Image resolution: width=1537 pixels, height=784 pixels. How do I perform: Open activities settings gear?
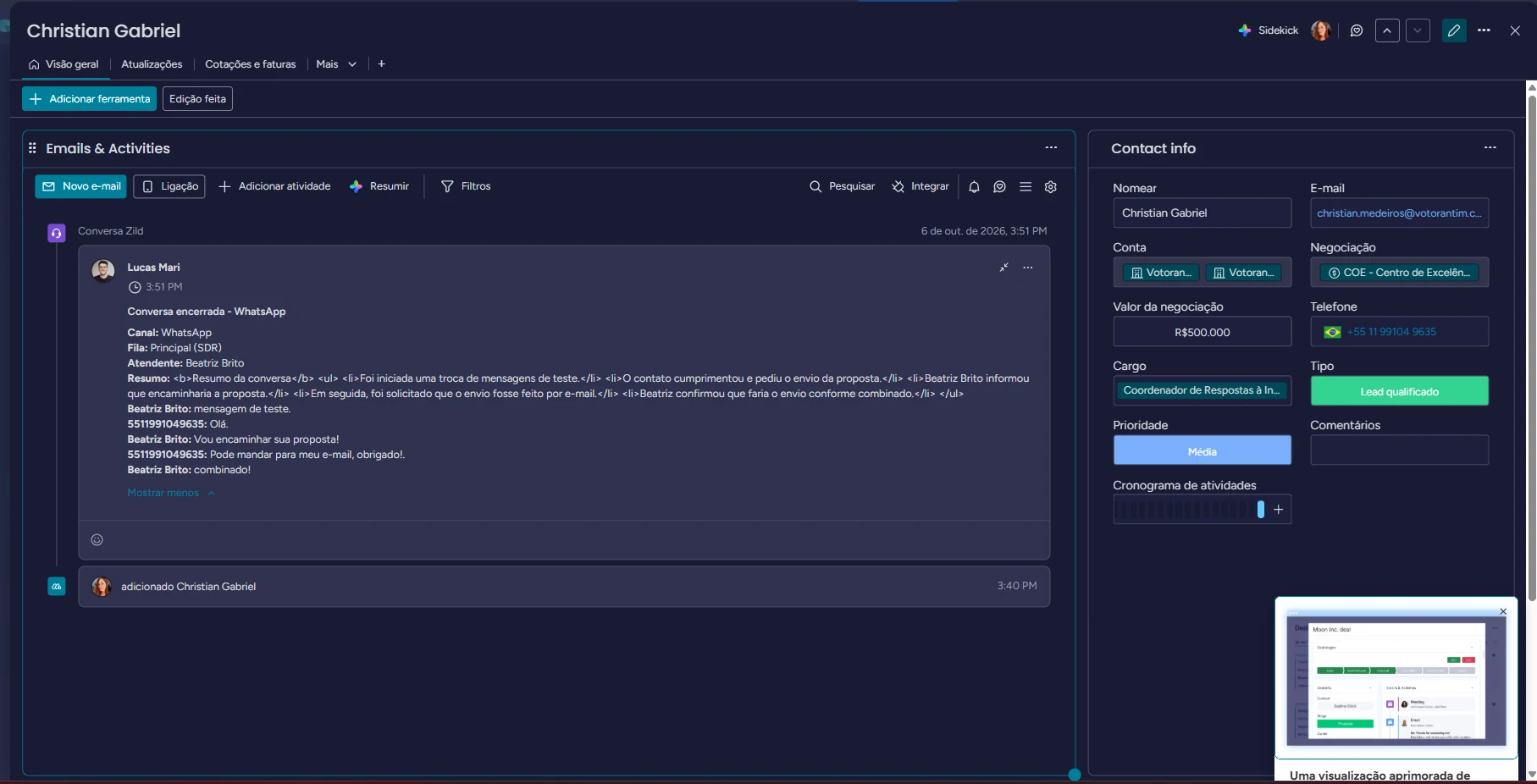(1051, 186)
